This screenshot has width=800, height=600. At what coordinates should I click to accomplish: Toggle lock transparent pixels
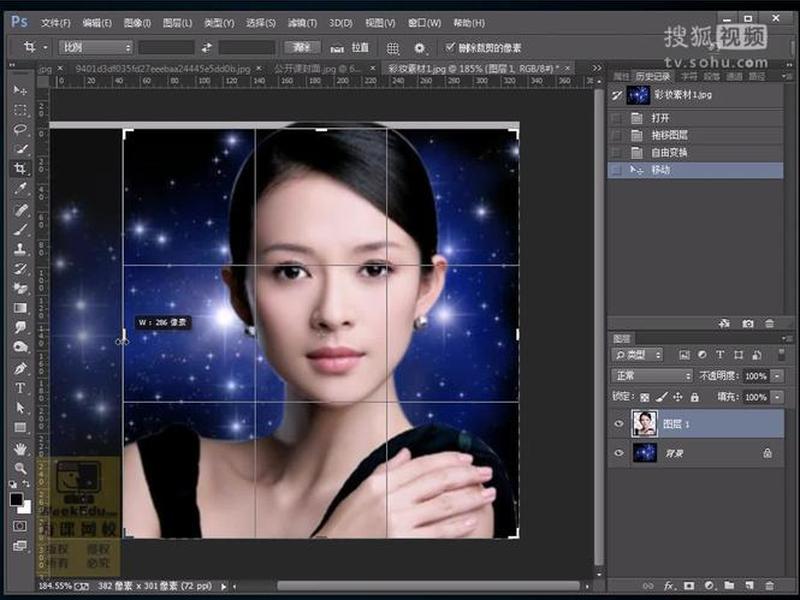point(644,397)
